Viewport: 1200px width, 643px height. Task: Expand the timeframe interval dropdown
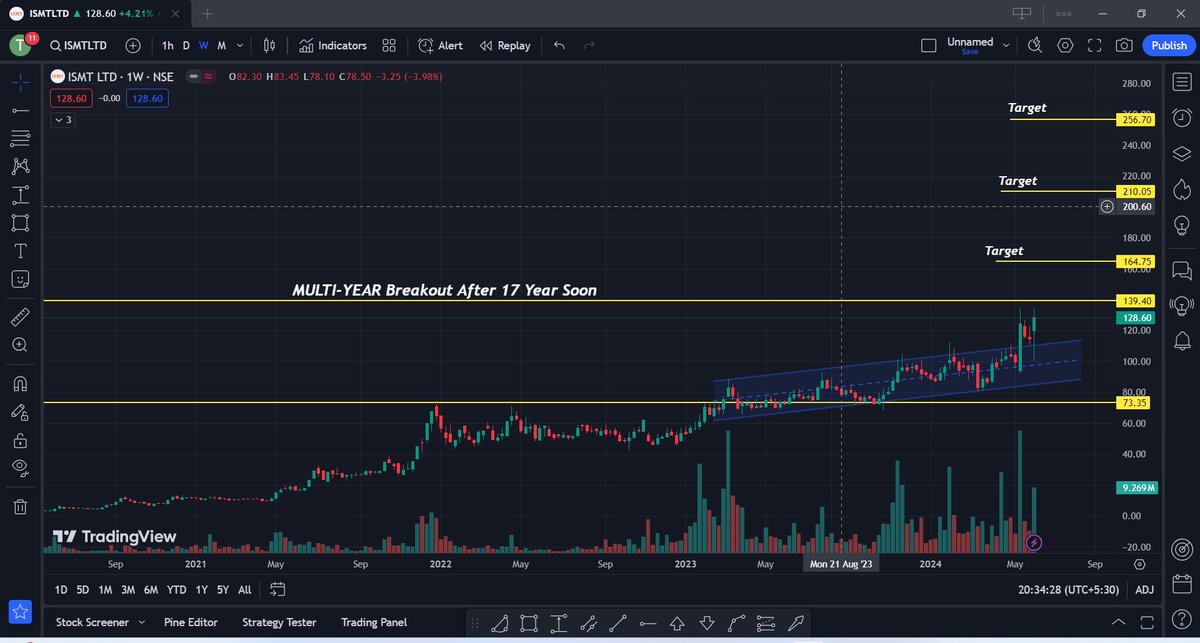coord(240,45)
